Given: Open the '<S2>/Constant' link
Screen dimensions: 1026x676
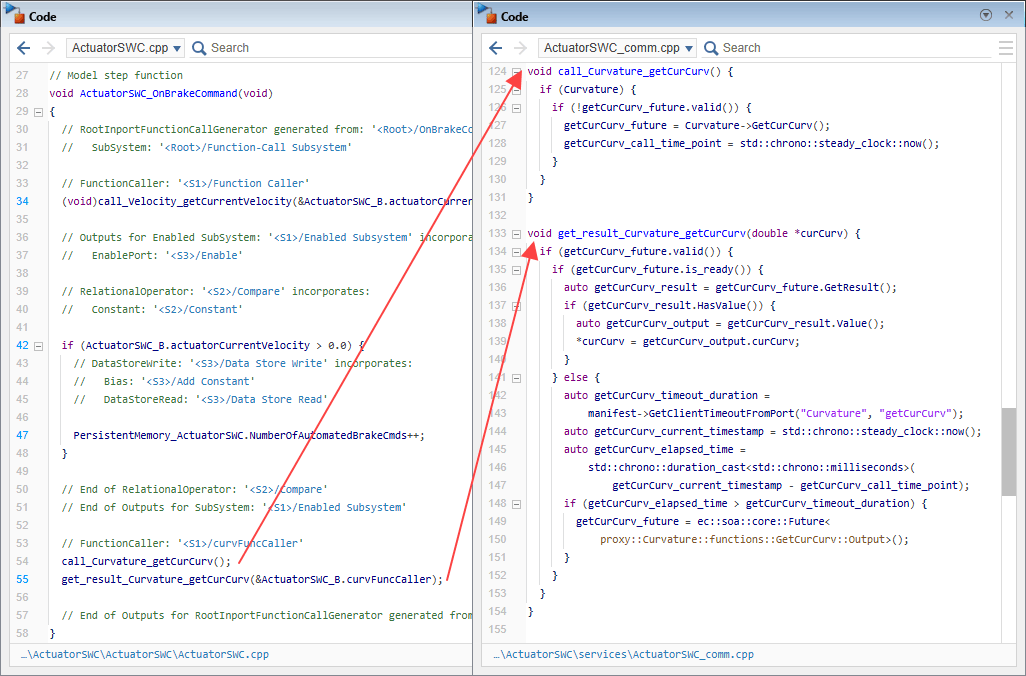Looking at the screenshot, I should tap(198, 309).
